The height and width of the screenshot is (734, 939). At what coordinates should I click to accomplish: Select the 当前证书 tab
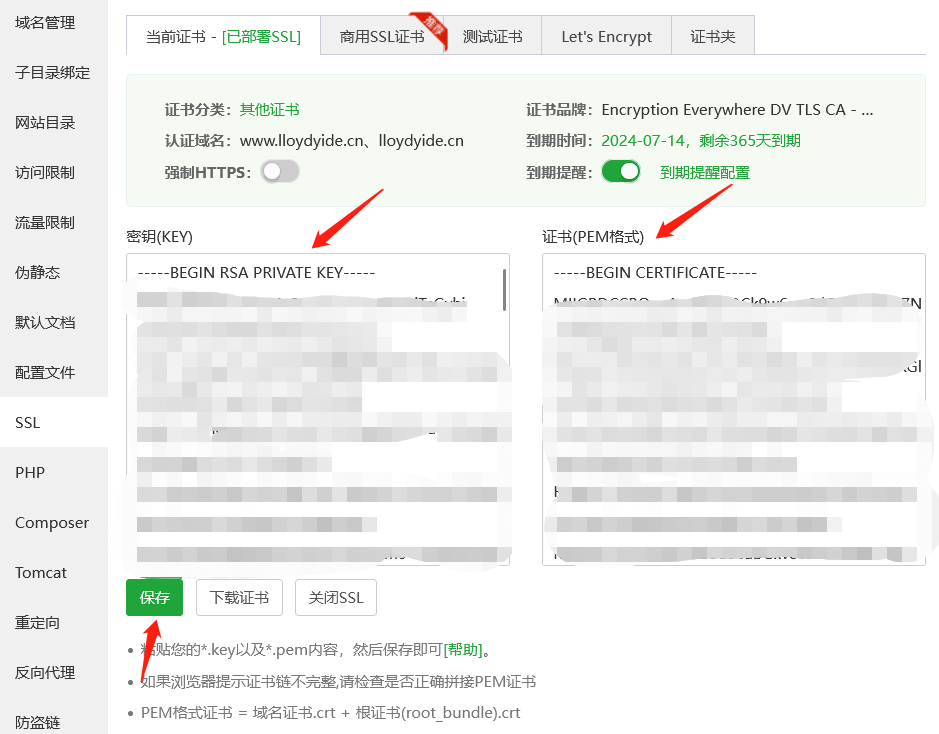(x=223, y=37)
